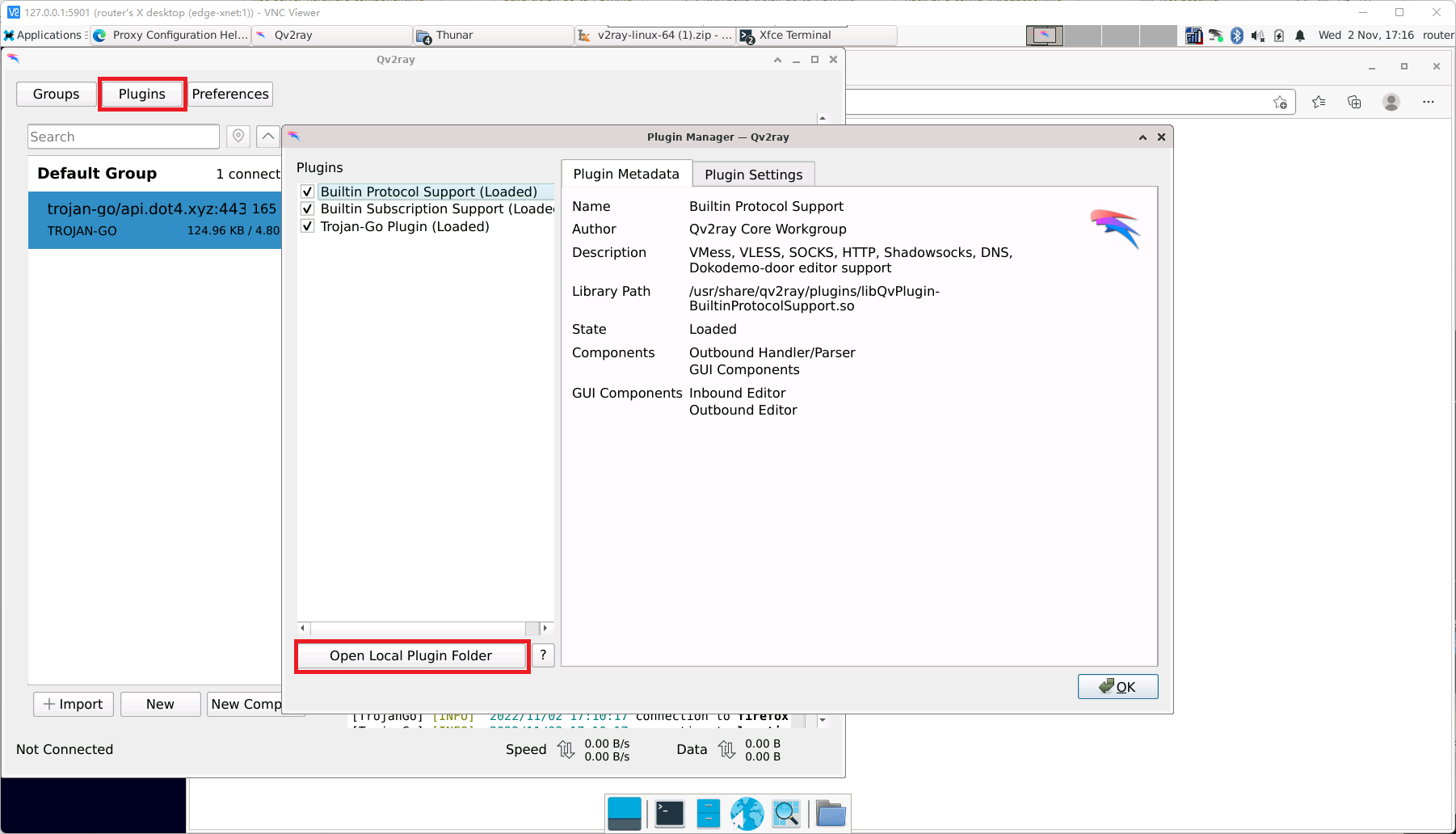Click the Library Path value text
Viewport: 1456px width, 834px height.
814,298
